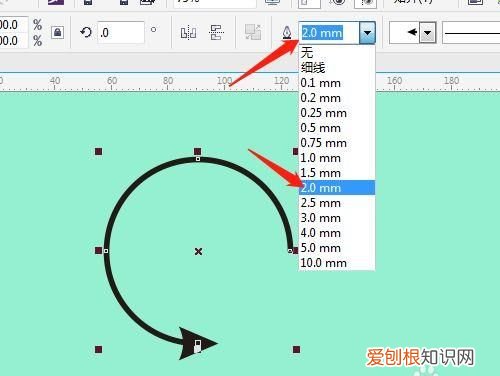This screenshot has width=500, height=376.
Task: Click the outline width field showing 2.0 mm
Action: tap(329, 33)
